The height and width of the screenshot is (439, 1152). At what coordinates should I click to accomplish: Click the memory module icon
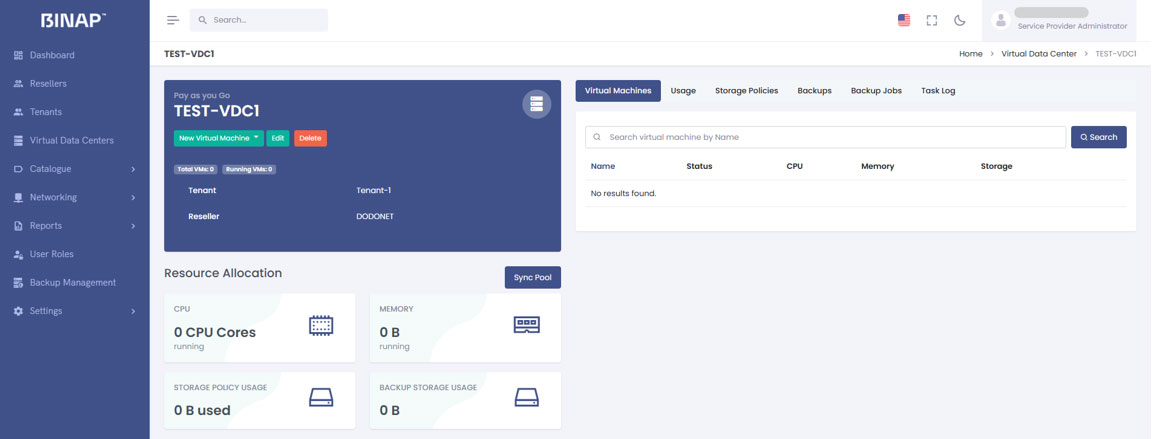click(x=526, y=325)
